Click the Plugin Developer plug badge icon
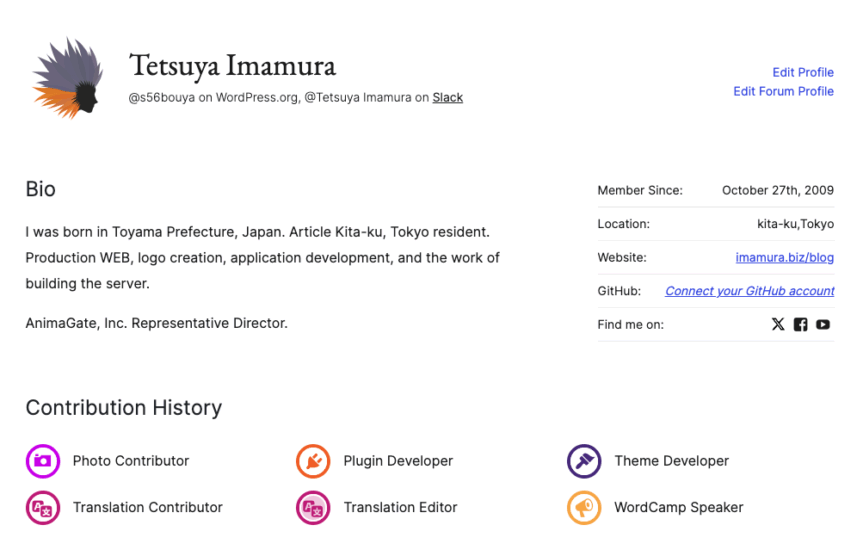863x556 pixels. [x=313, y=461]
